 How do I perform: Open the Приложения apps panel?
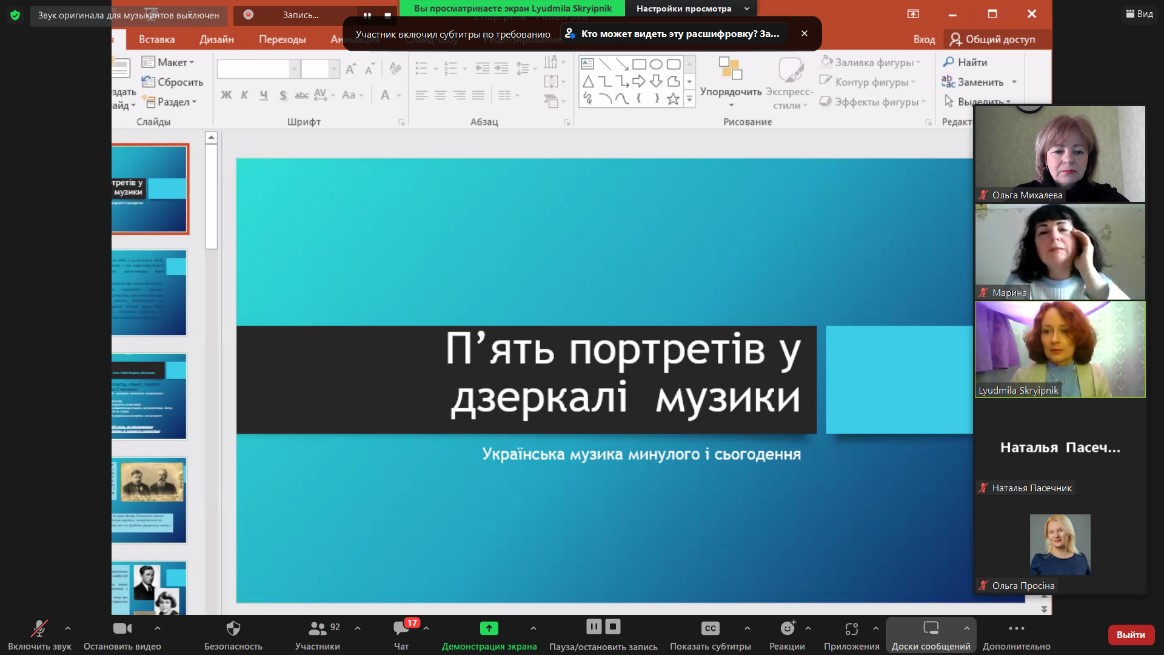pos(851,636)
